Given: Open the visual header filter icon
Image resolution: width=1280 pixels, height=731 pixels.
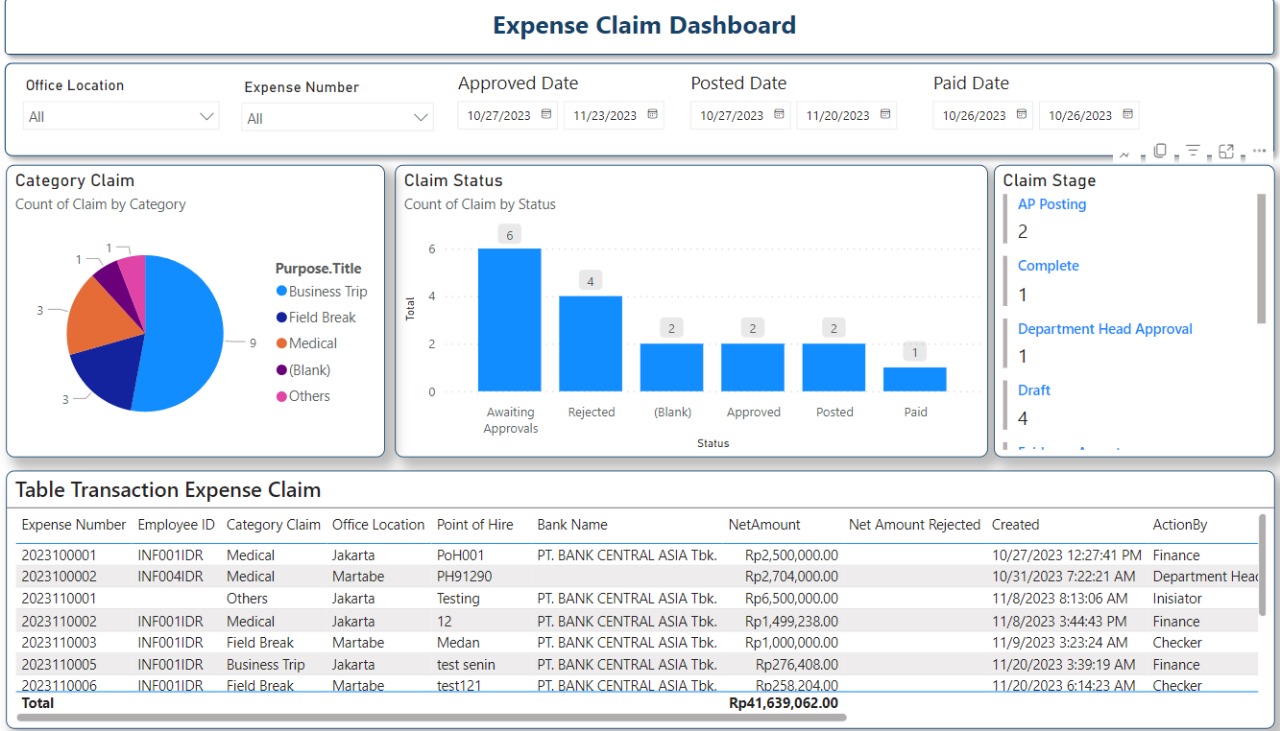Looking at the screenshot, I should (1194, 150).
